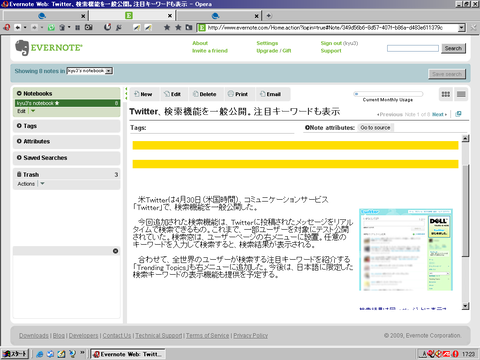Open the Support link
The image size is (480, 360).
331,51
